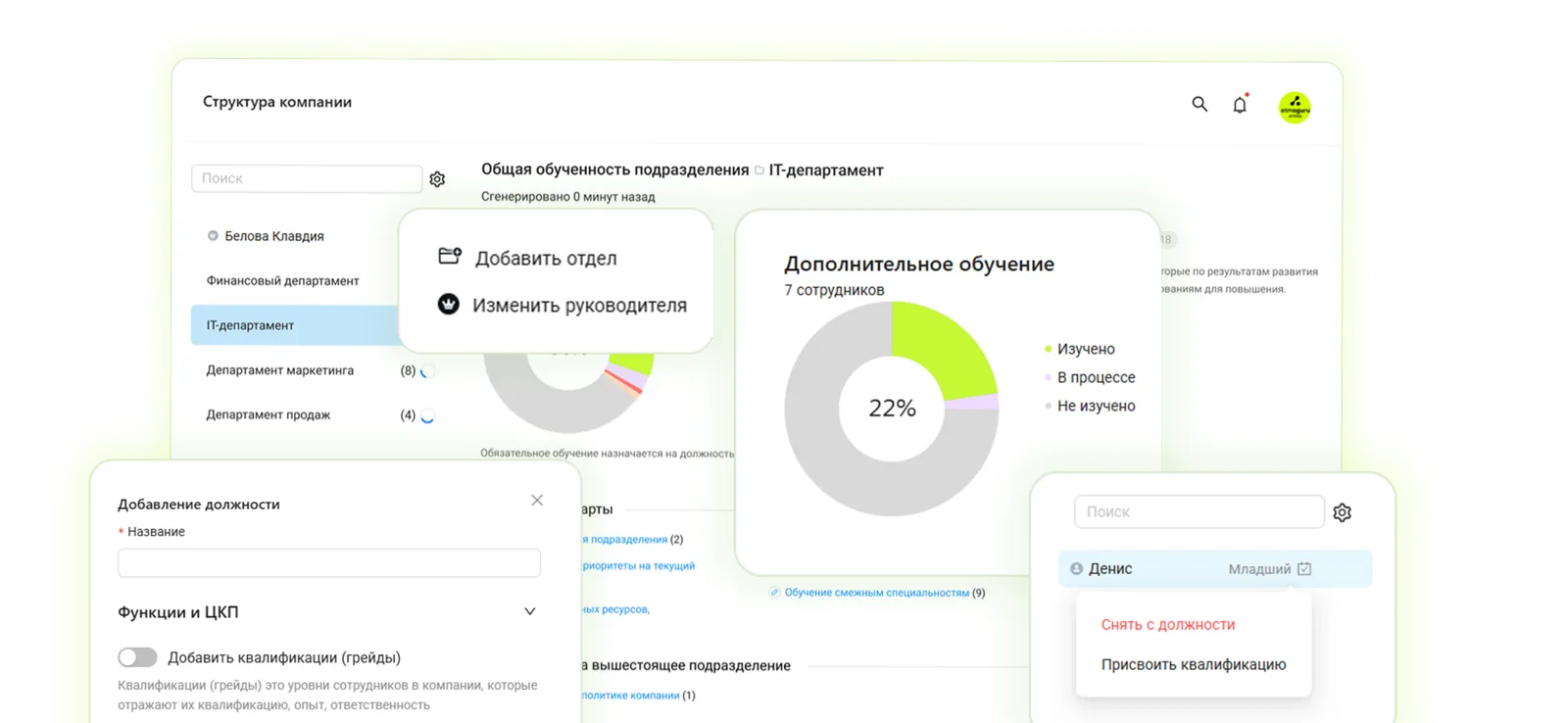Expand the Функции и ЦКП section
1568x723 pixels.
click(x=529, y=611)
